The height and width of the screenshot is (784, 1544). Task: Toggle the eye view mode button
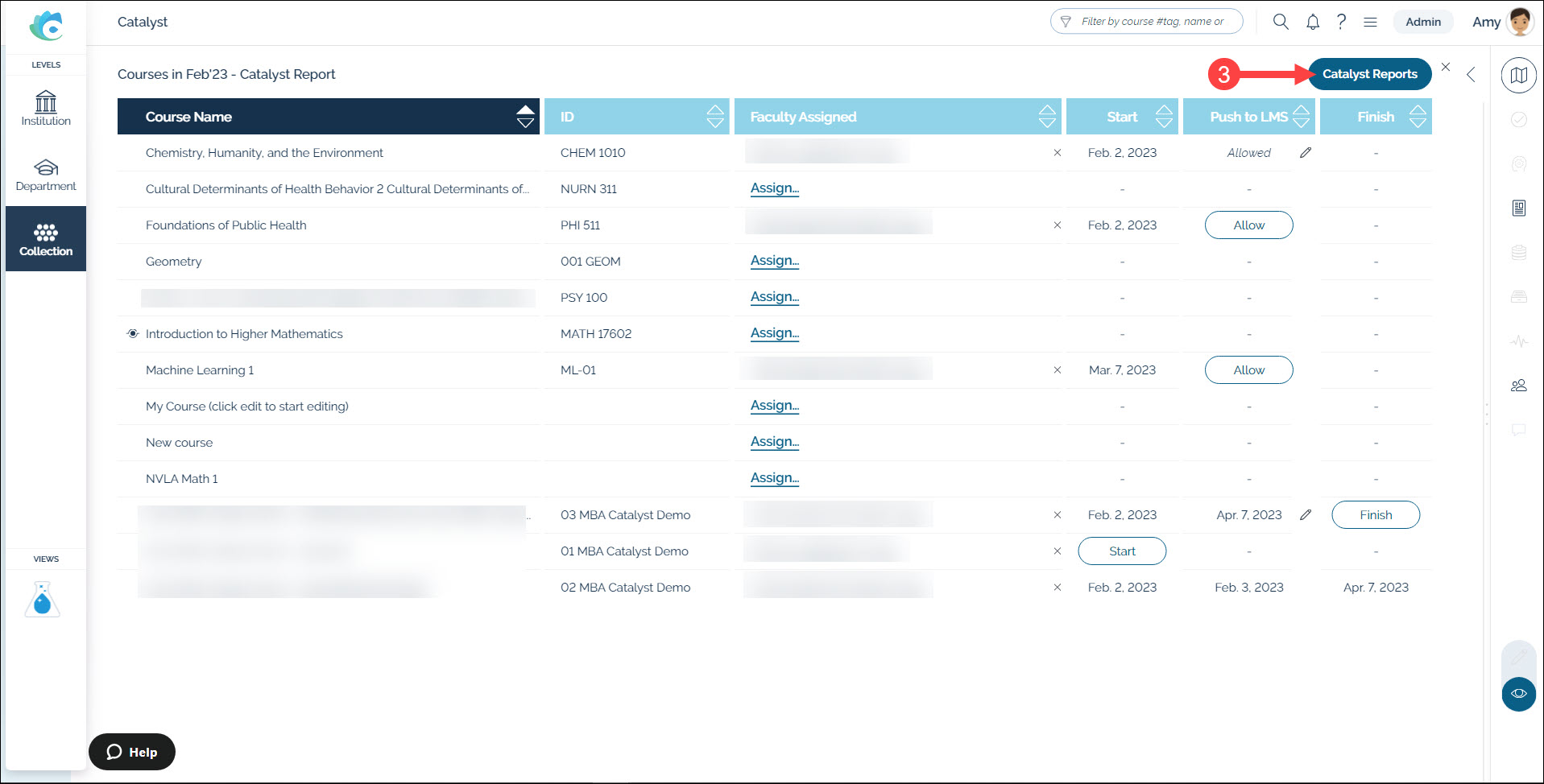coord(1519,694)
